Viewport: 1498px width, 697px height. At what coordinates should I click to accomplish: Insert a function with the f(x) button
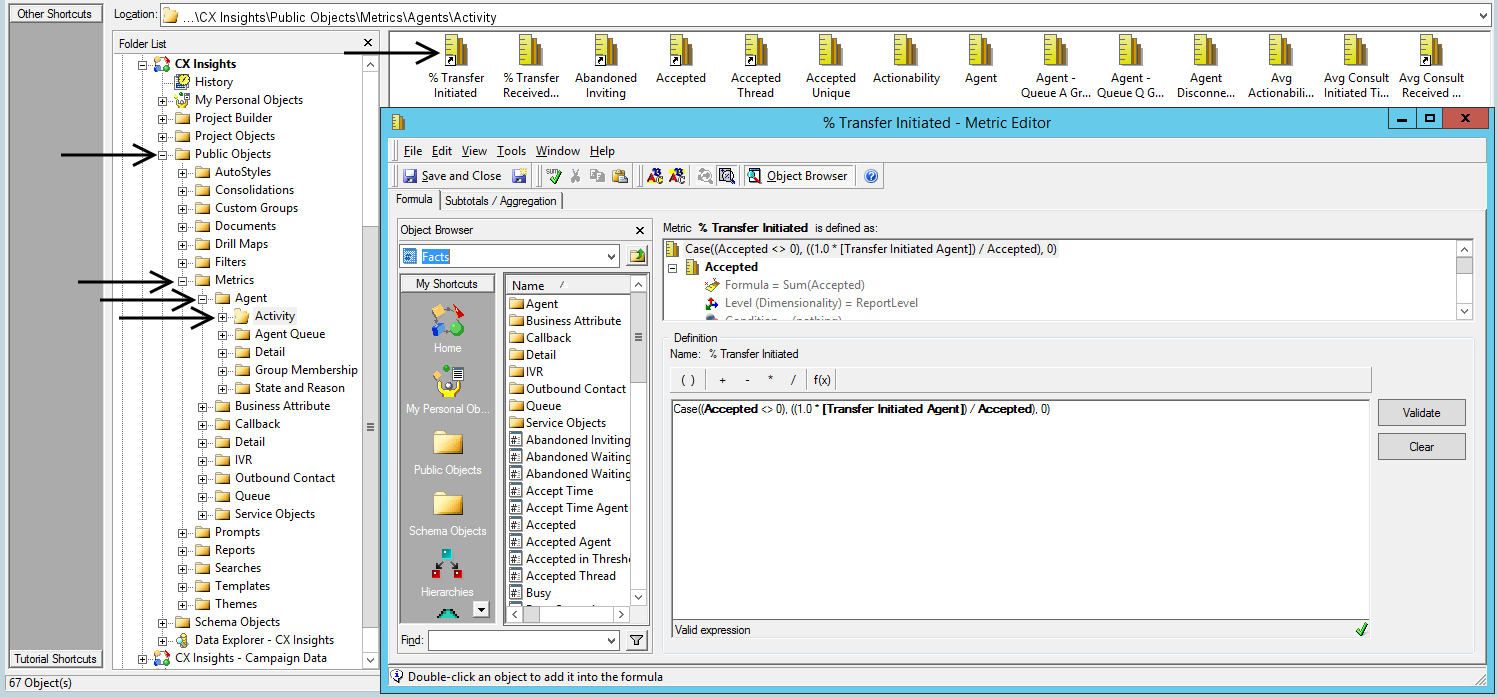coord(821,380)
